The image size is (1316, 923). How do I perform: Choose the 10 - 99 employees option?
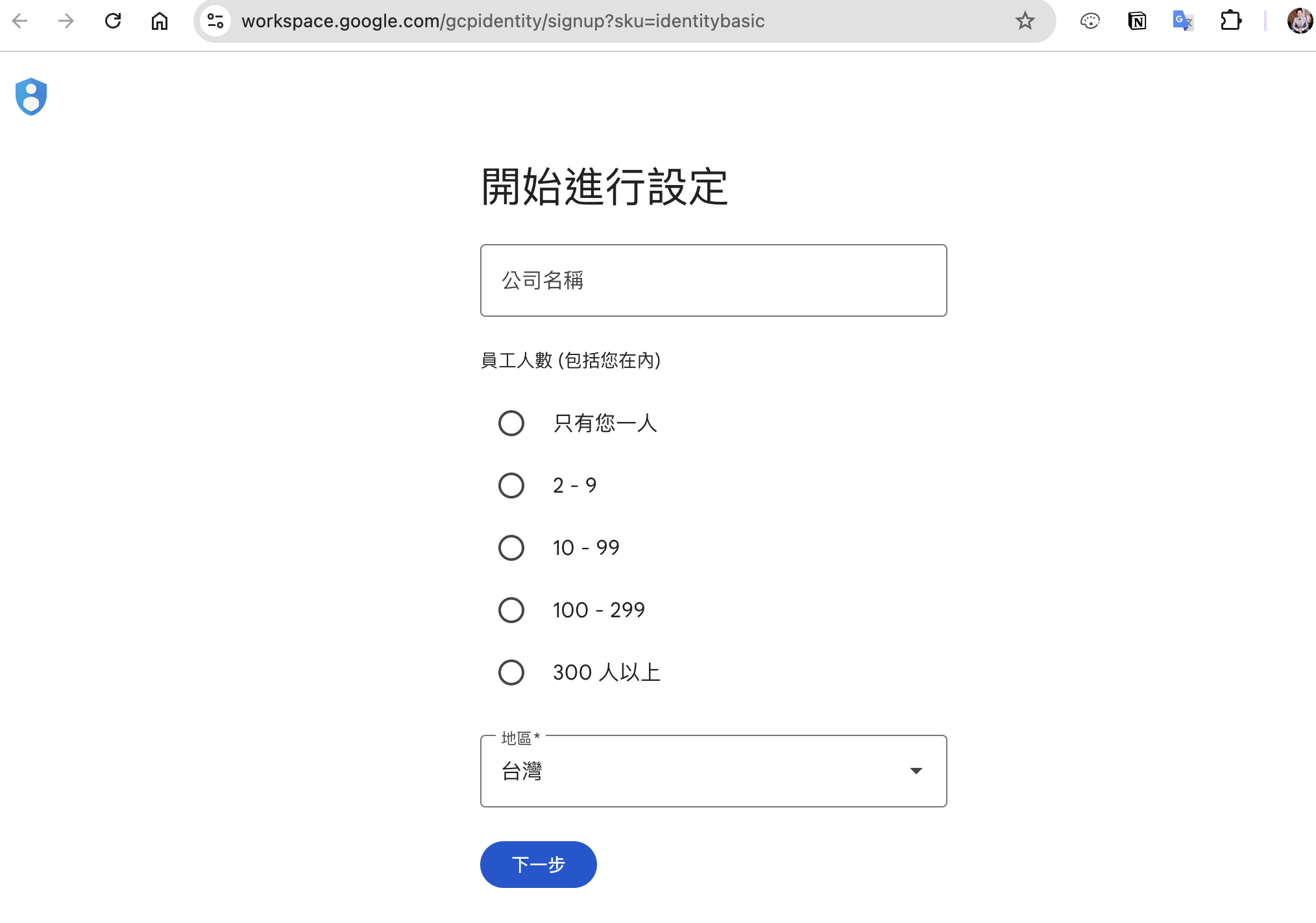tap(511, 548)
